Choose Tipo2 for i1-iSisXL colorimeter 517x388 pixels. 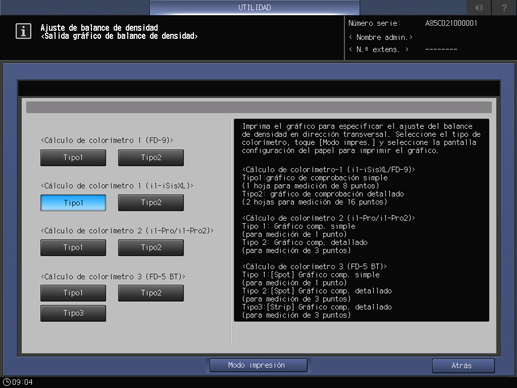pyautogui.click(x=151, y=203)
